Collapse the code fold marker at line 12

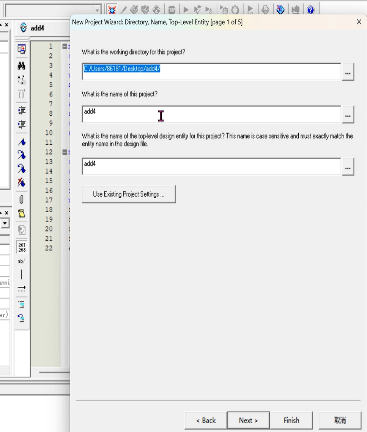click(x=65, y=152)
